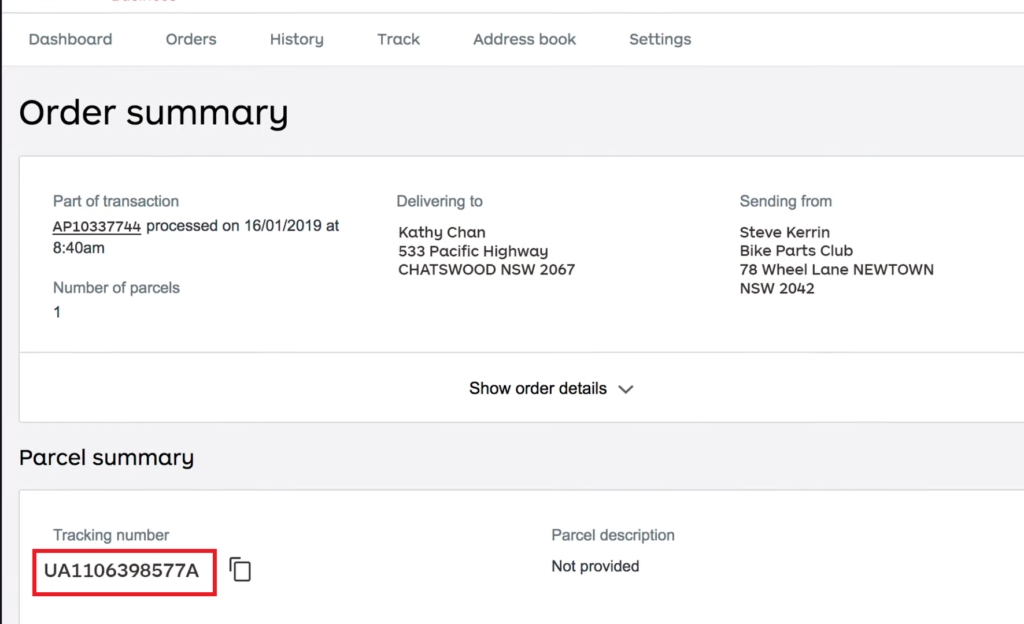This screenshot has width=1024, height=624.
Task: Click the highlighted tracking number box
Action: [x=123, y=571]
